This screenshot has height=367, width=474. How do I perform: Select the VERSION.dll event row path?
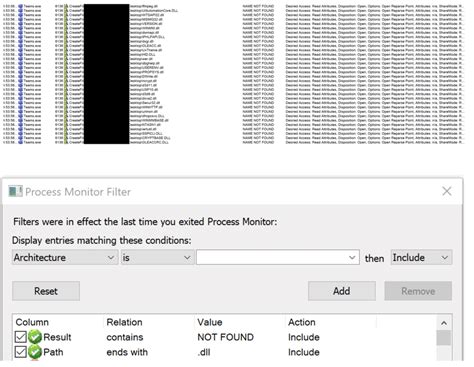(x=146, y=24)
